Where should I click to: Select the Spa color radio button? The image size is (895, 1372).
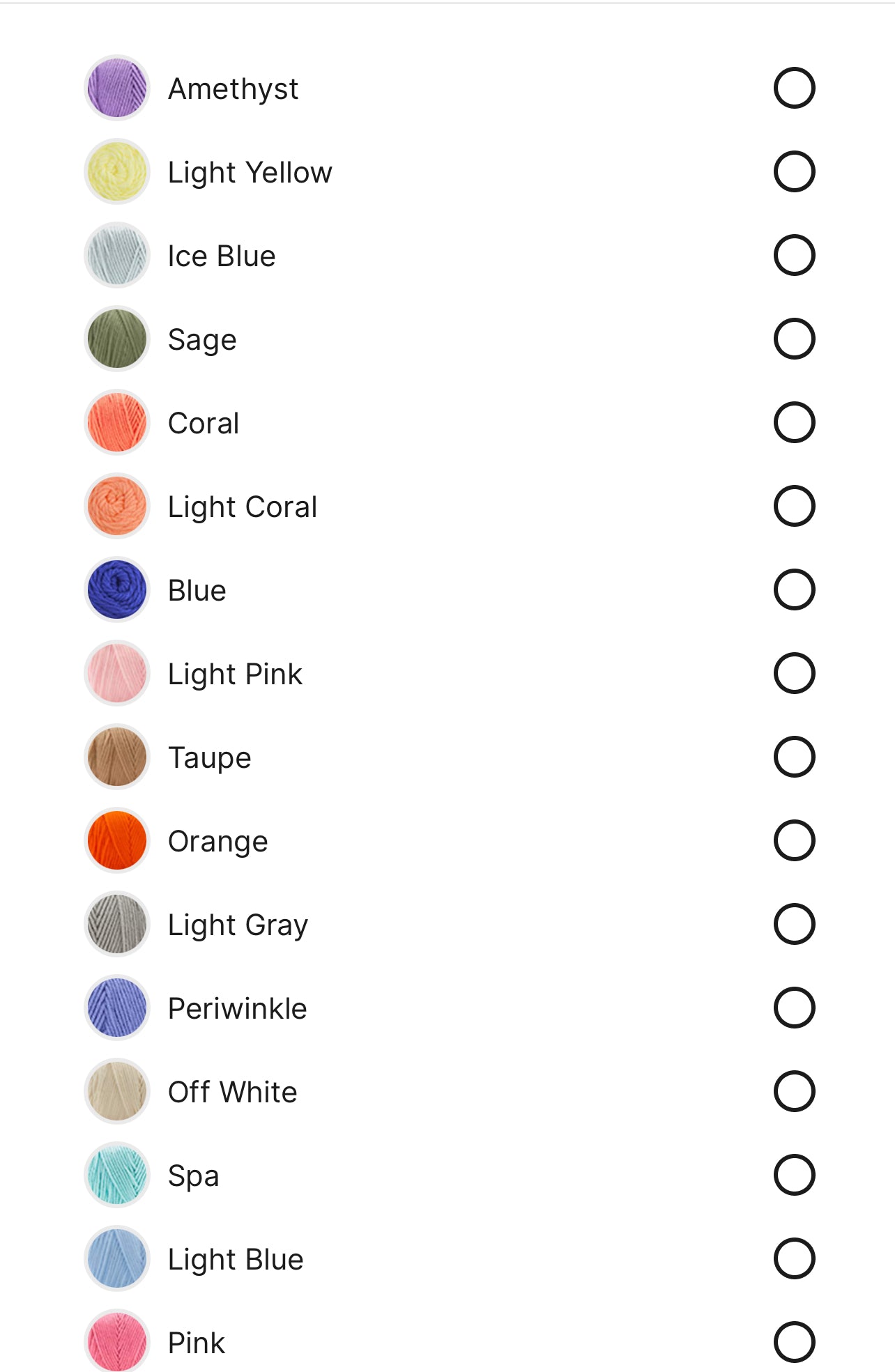(794, 1175)
